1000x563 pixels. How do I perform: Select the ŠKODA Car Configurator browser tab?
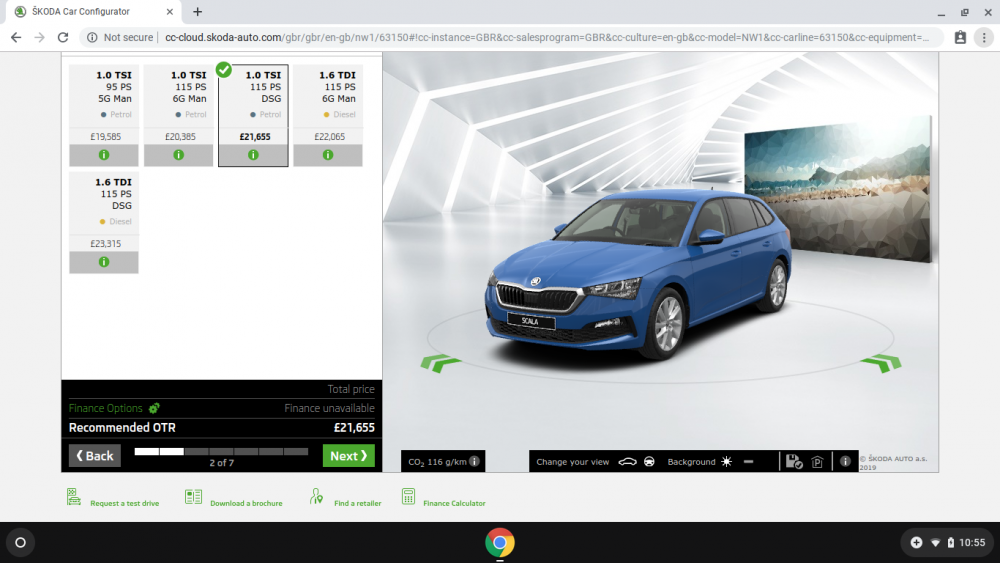click(x=94, y=11)
